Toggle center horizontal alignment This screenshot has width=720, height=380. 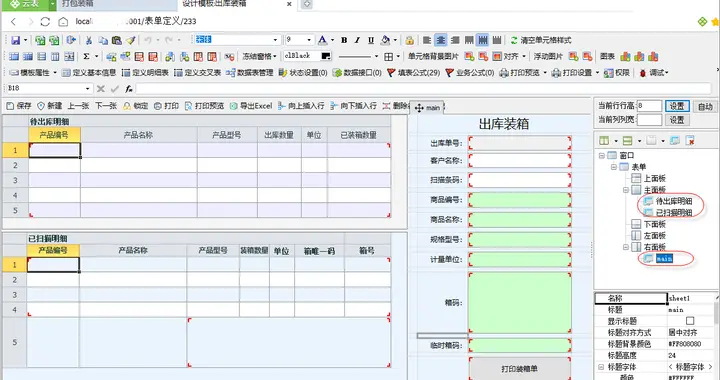pos(440,40)
